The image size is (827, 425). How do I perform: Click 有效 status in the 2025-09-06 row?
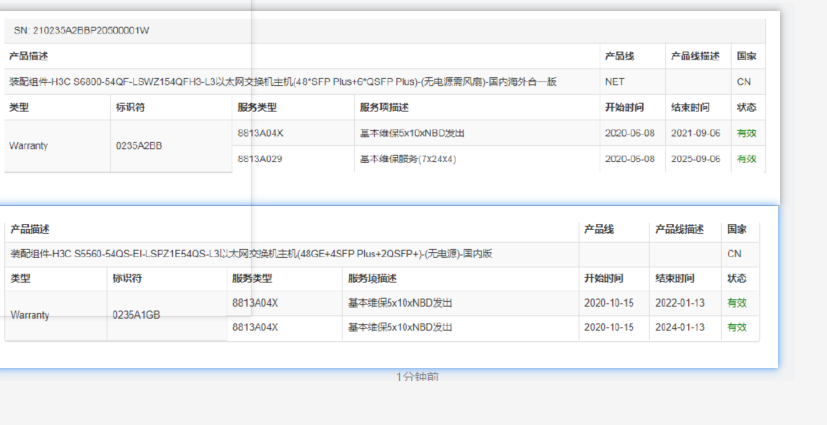(x=746, y=159)
